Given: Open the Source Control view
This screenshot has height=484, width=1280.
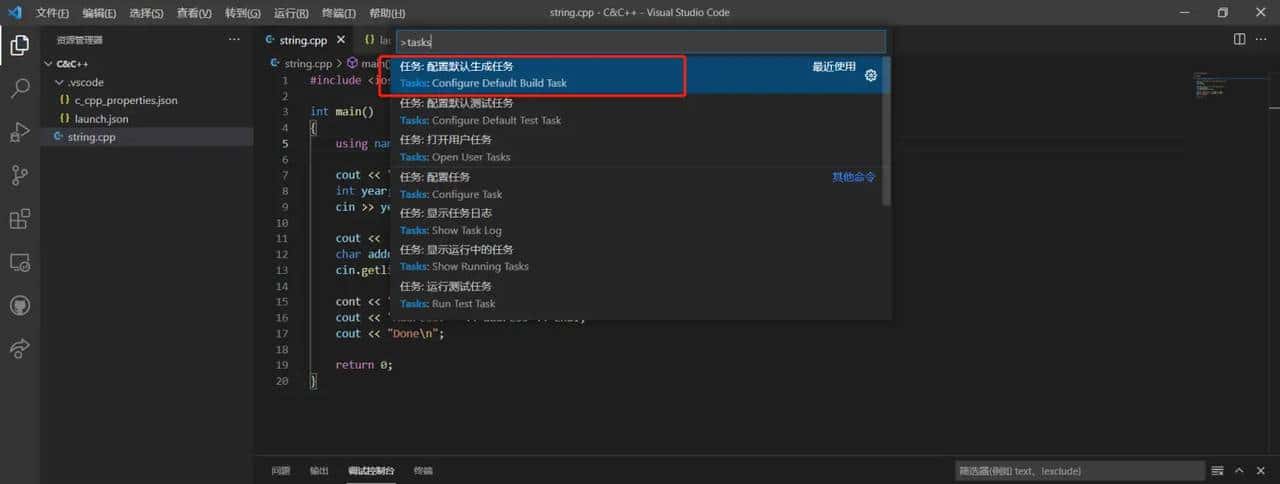Looking at the screenshot, I should point(19,176).
